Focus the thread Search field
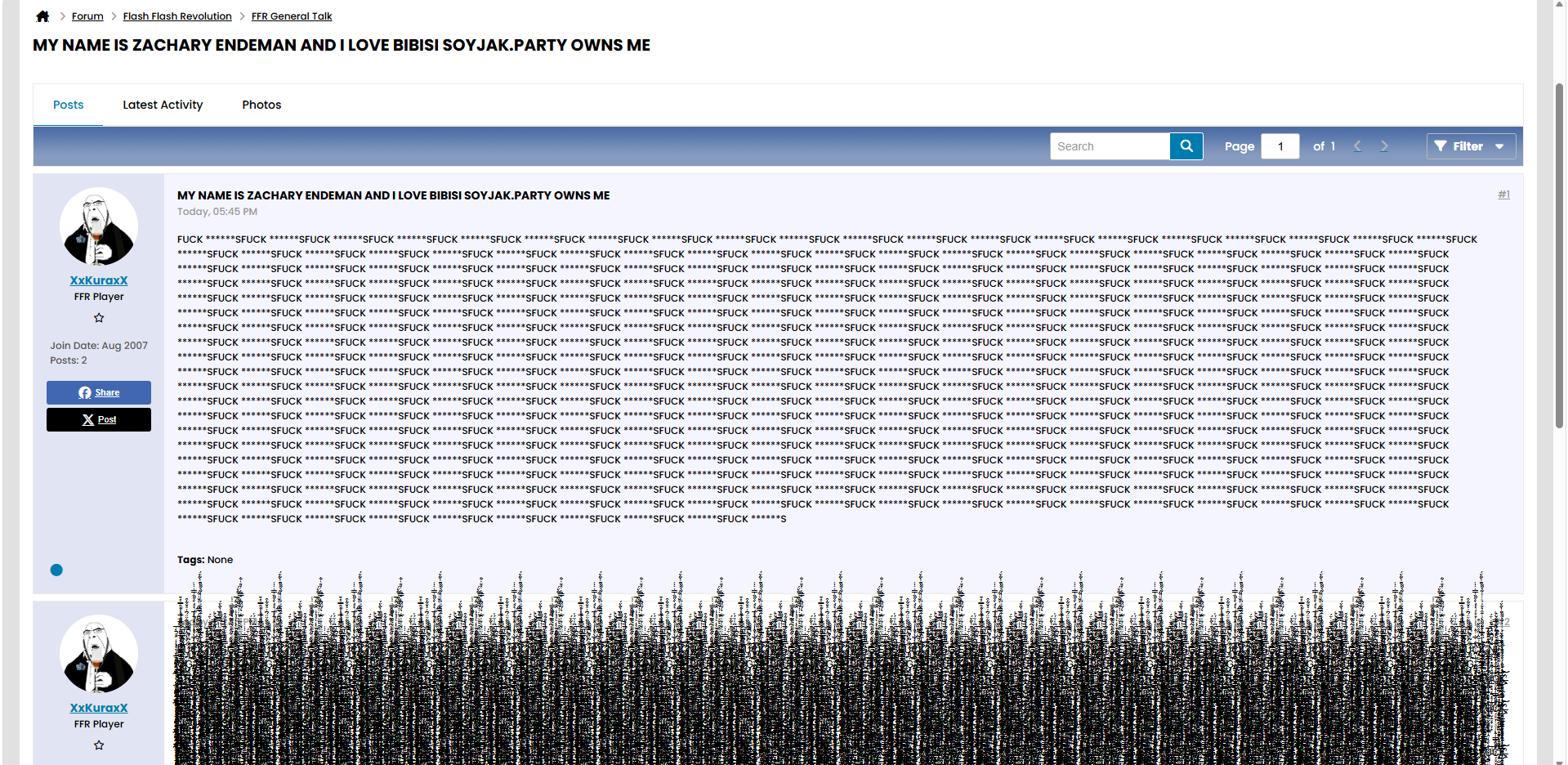The height and width of the screenshot is (765, 1568). click(x=1110, y=146)
